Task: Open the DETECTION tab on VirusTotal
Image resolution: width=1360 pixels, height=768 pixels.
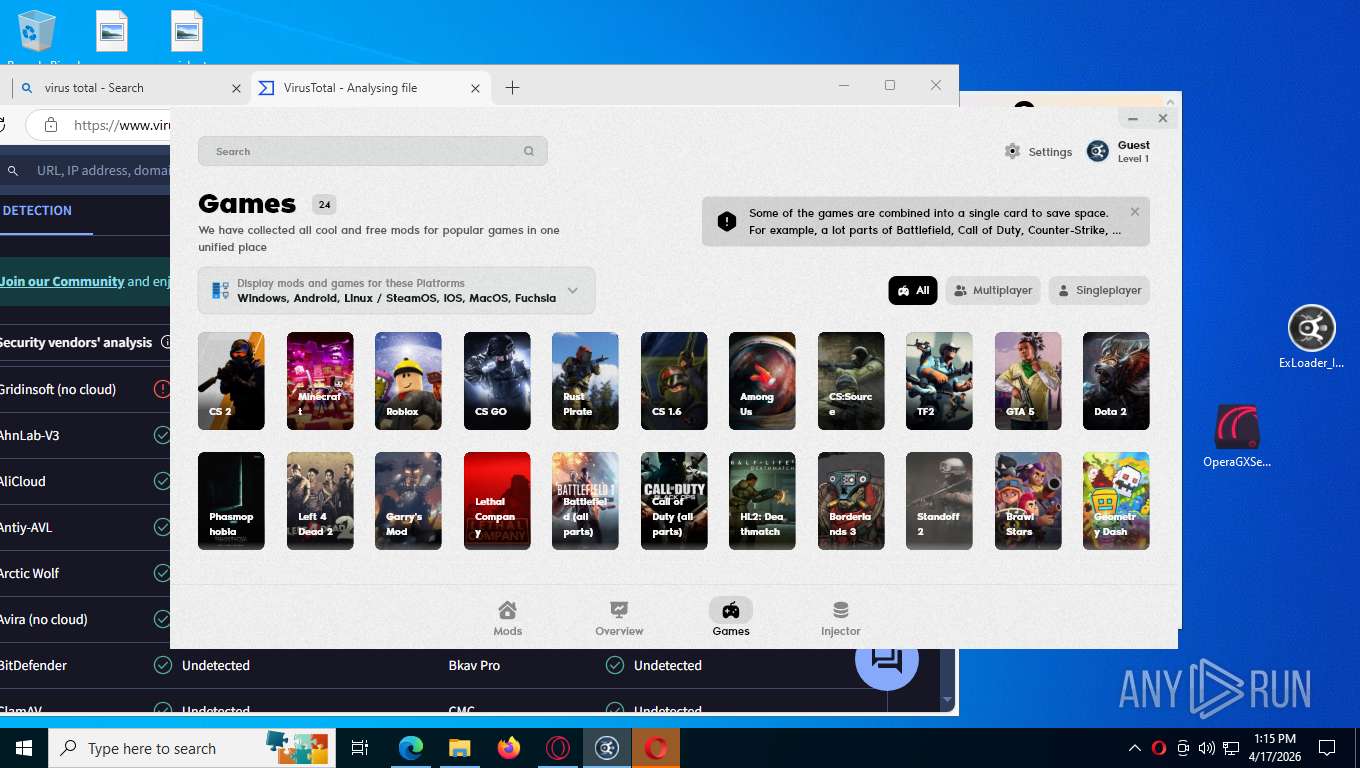Action: click(x=37, y=211)
